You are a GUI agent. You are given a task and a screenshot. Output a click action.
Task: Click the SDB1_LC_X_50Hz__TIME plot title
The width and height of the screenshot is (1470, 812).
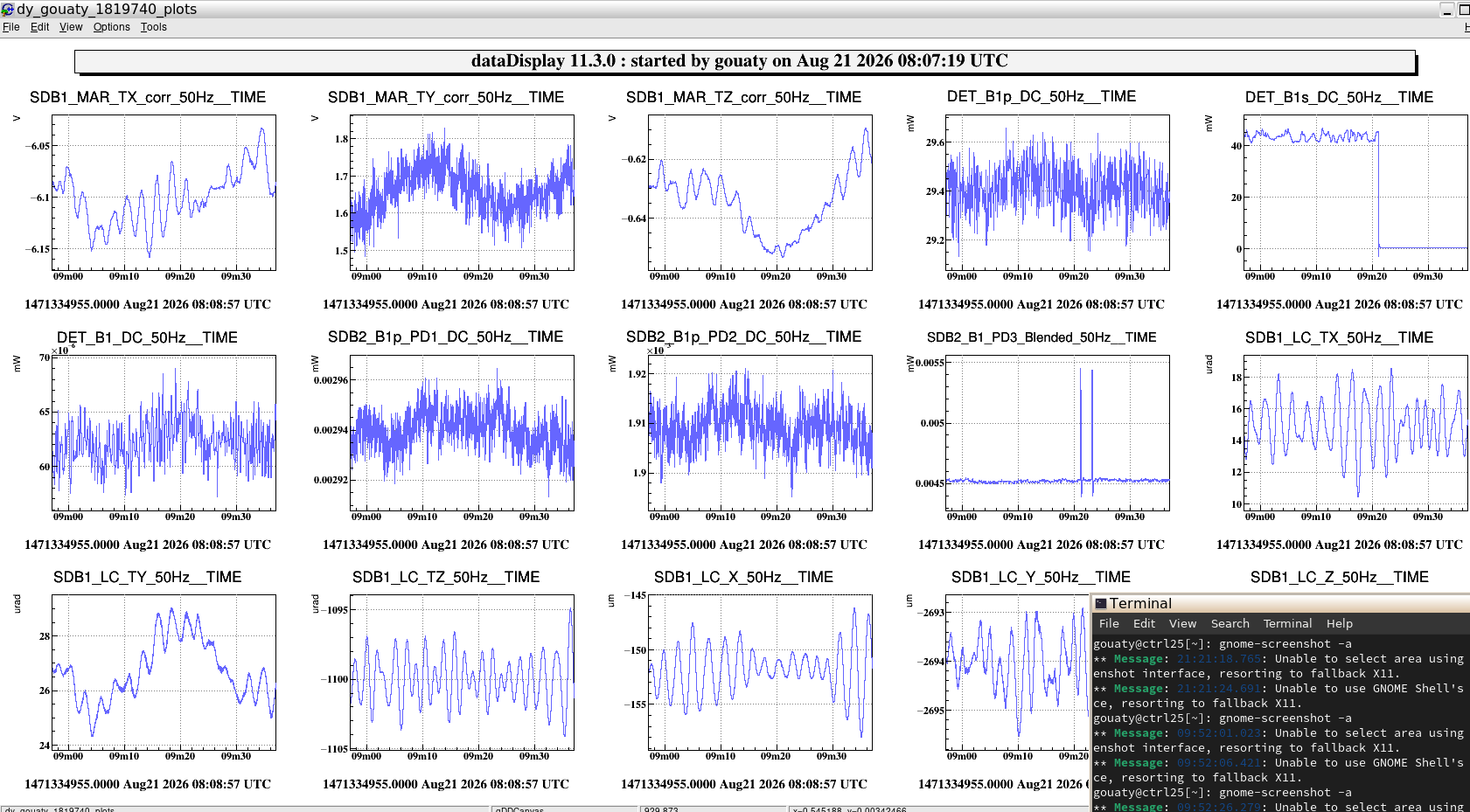click(743, 577)
